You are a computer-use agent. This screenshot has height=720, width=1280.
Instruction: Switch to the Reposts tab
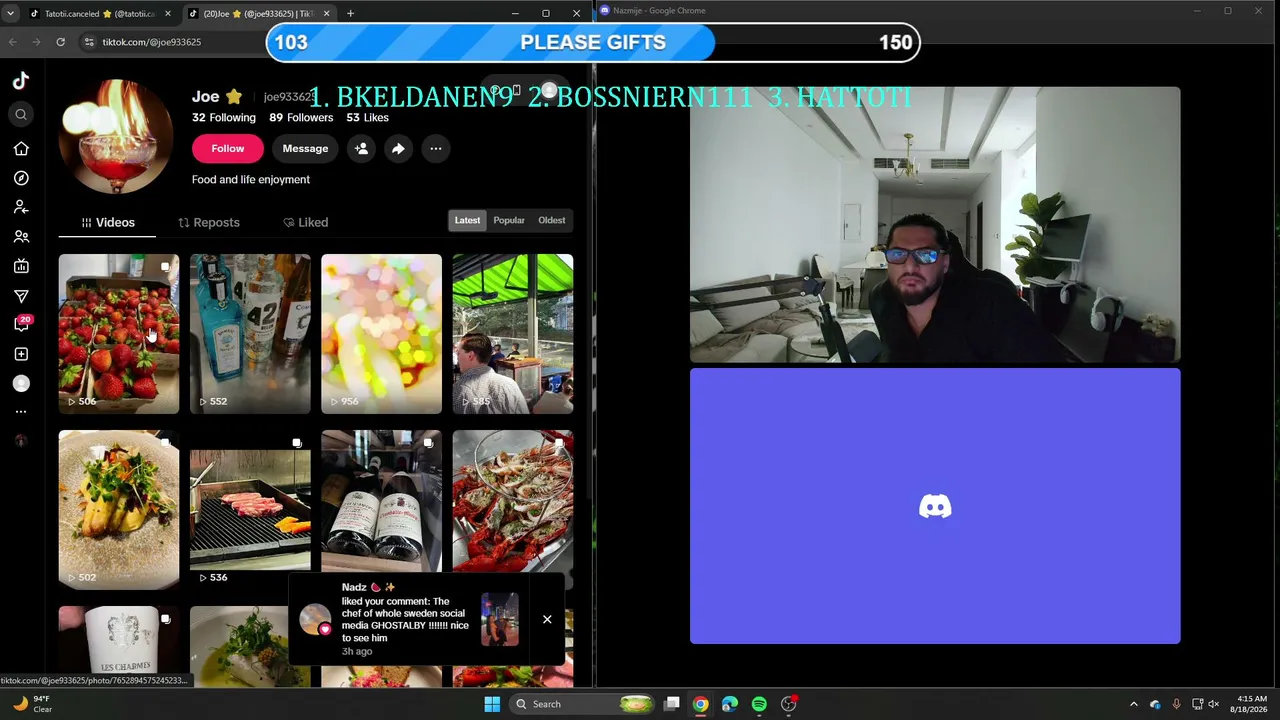coord(209,222)
